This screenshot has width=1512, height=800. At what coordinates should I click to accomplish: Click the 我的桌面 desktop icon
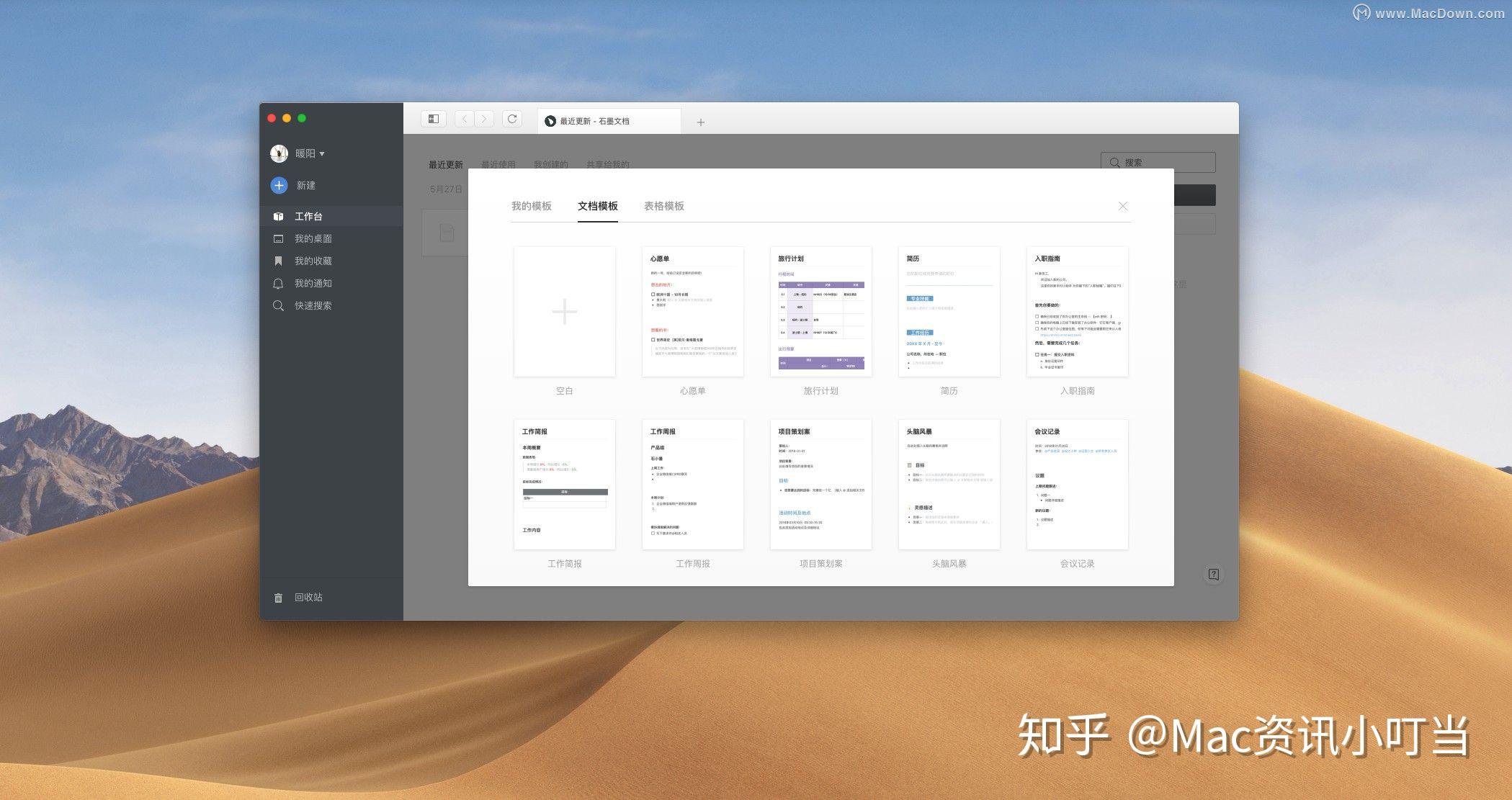278,238
